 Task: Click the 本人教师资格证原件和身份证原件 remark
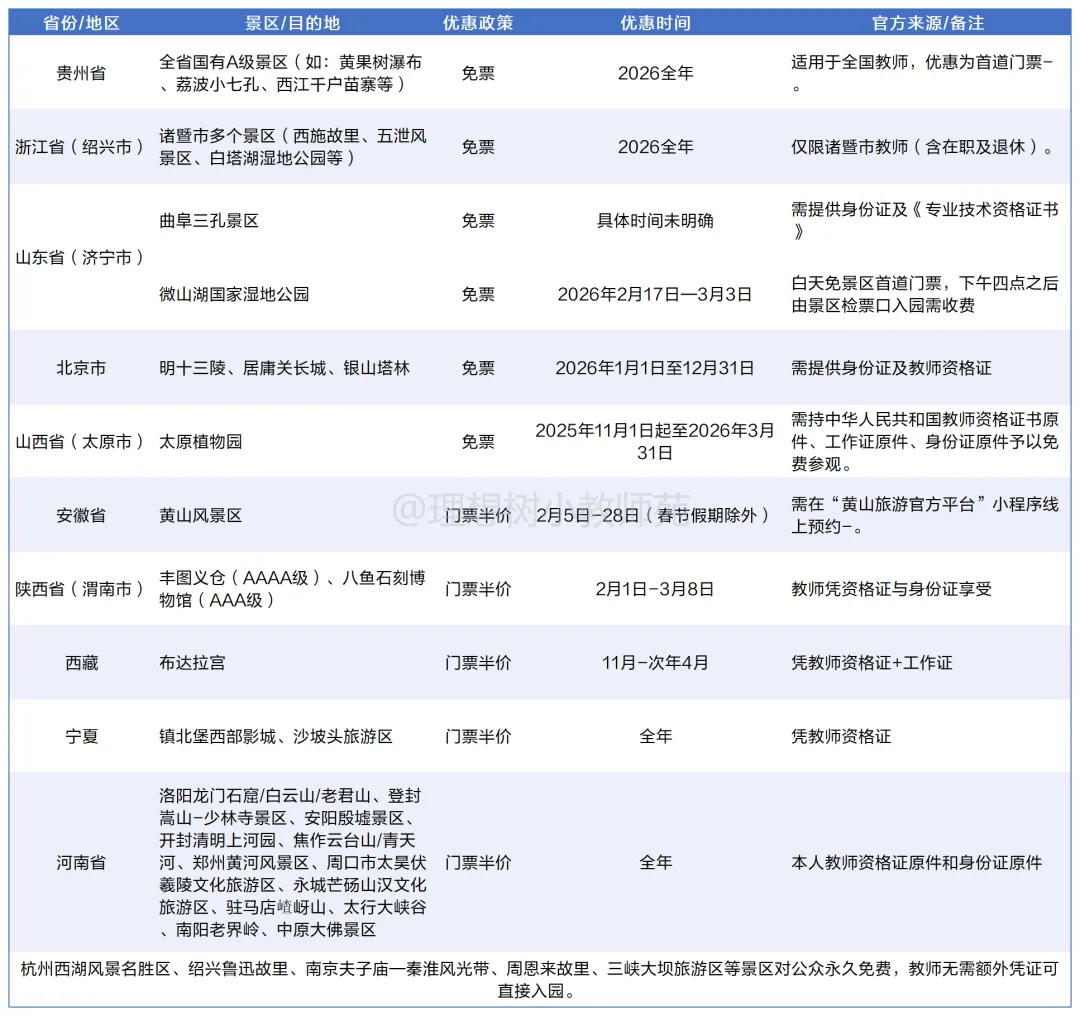pos(916,862)
